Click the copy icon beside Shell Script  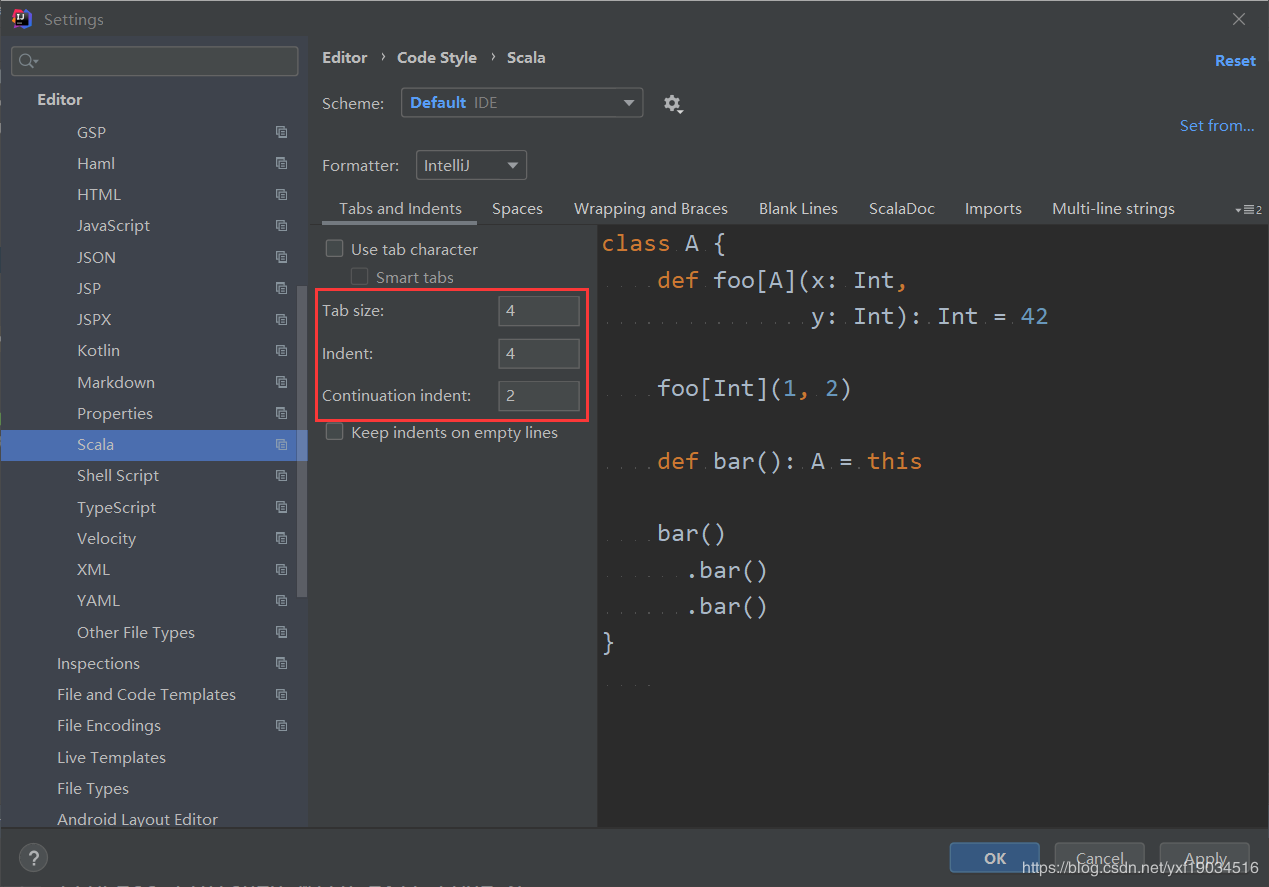pyautogui.click(x=281, y=475)
